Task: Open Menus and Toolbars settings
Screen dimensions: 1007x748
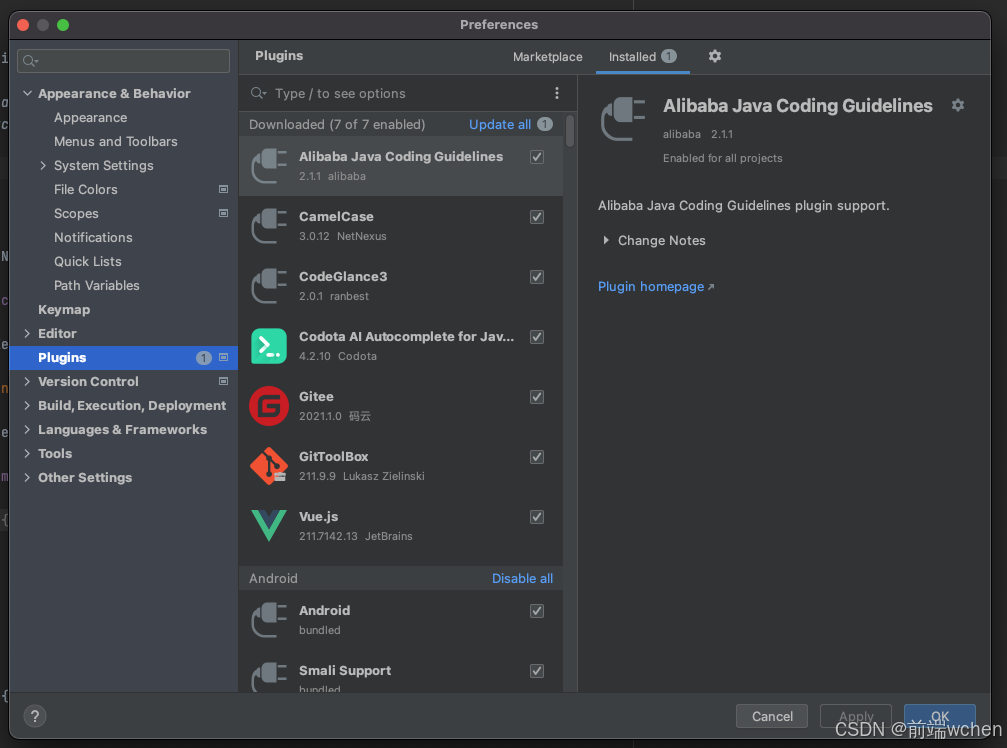Action: [x=116, y=141]
